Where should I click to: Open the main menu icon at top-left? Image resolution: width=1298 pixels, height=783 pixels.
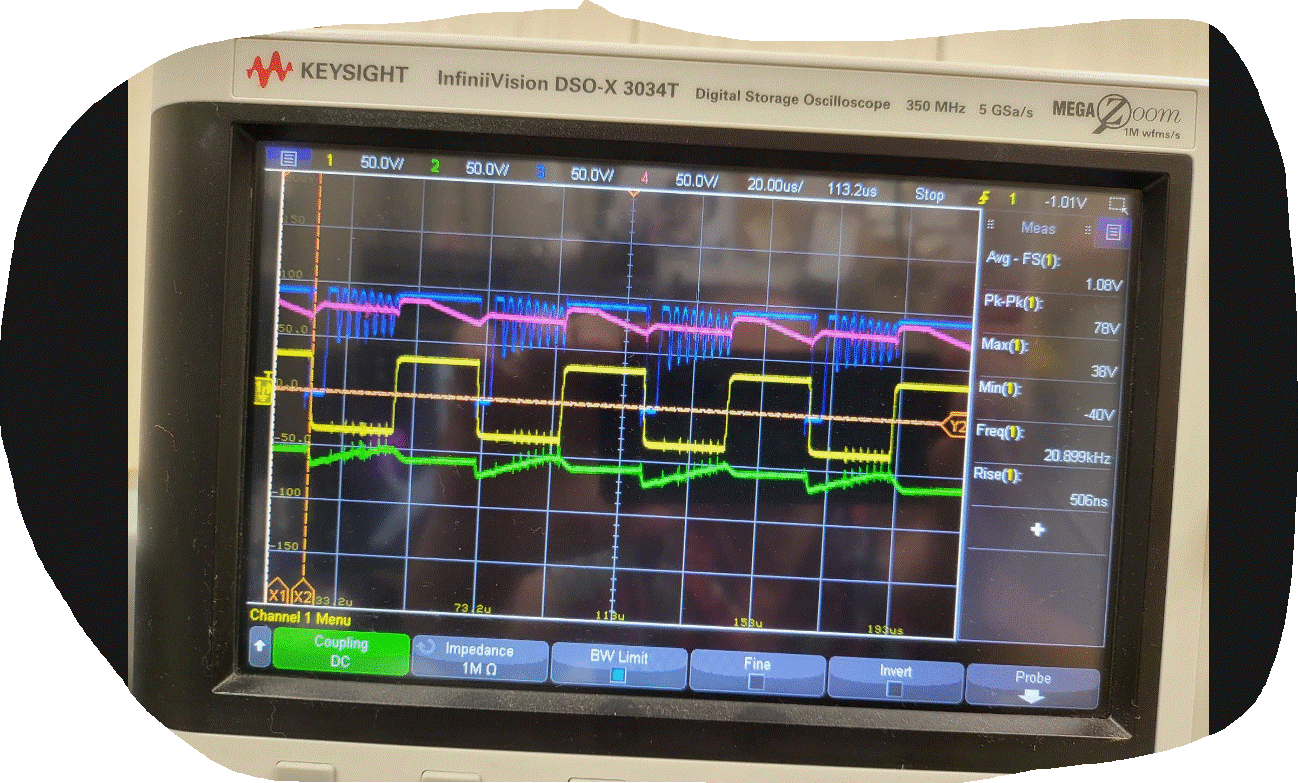click(289, 158)
